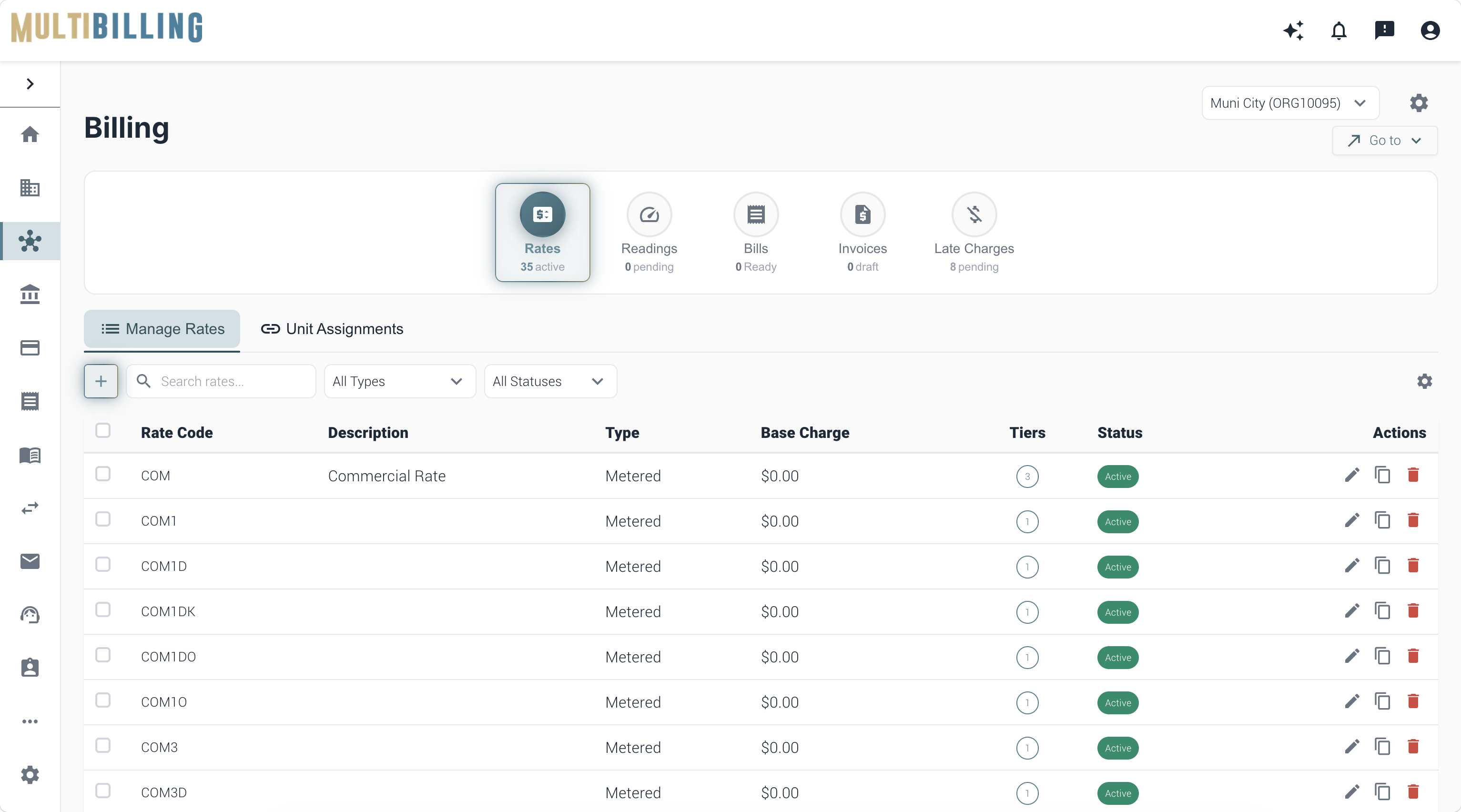
Task: Open the Muni City organization dropdown
Action: click(x=1290, y=103)
